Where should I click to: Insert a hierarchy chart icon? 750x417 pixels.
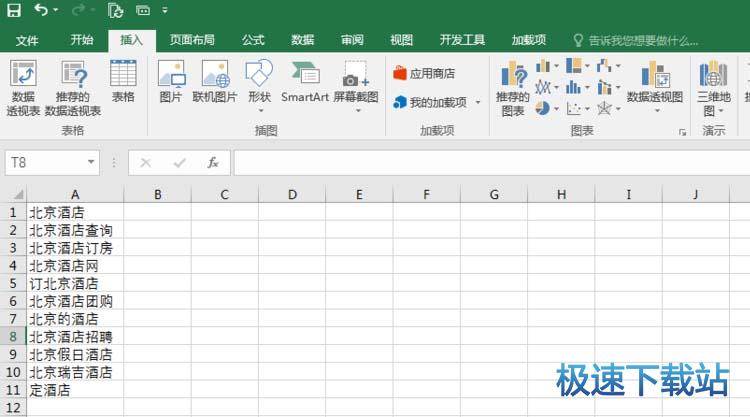point(574,66)
